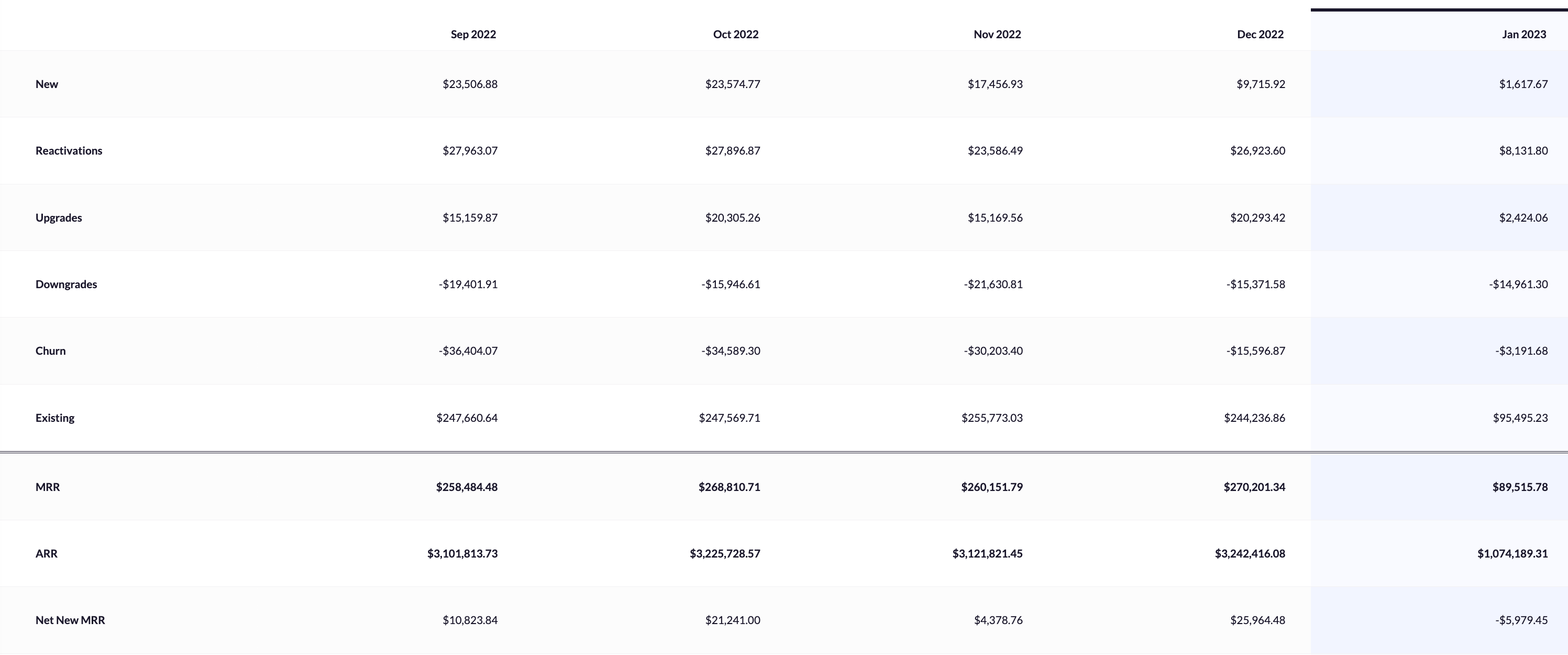This screenshot has height=655, width=1568.
Task: Click the MRR row label
Action: (48, 487)
